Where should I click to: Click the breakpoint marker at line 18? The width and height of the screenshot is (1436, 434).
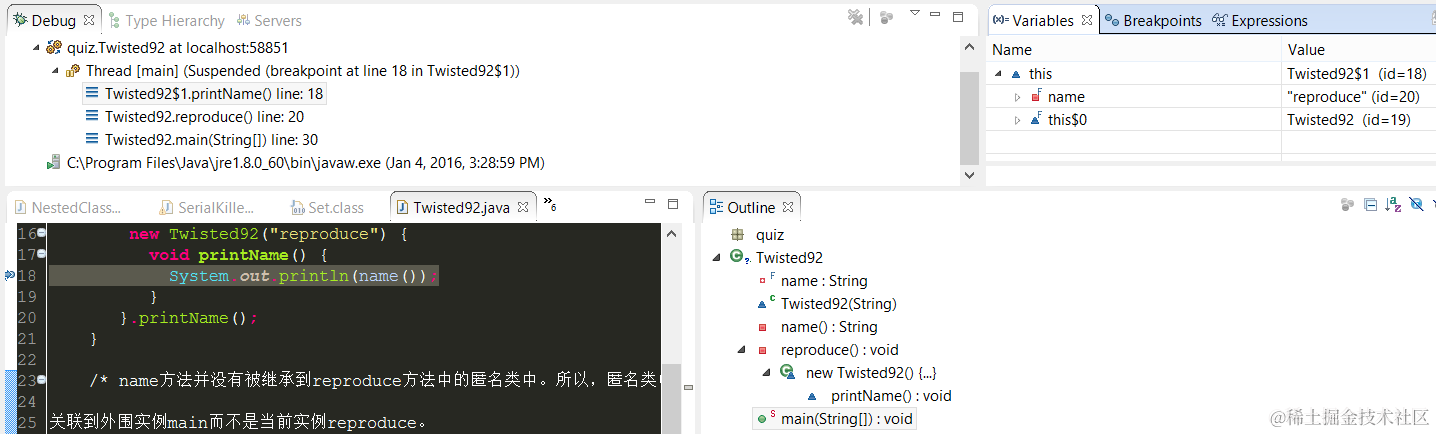[x=9, y=275]
